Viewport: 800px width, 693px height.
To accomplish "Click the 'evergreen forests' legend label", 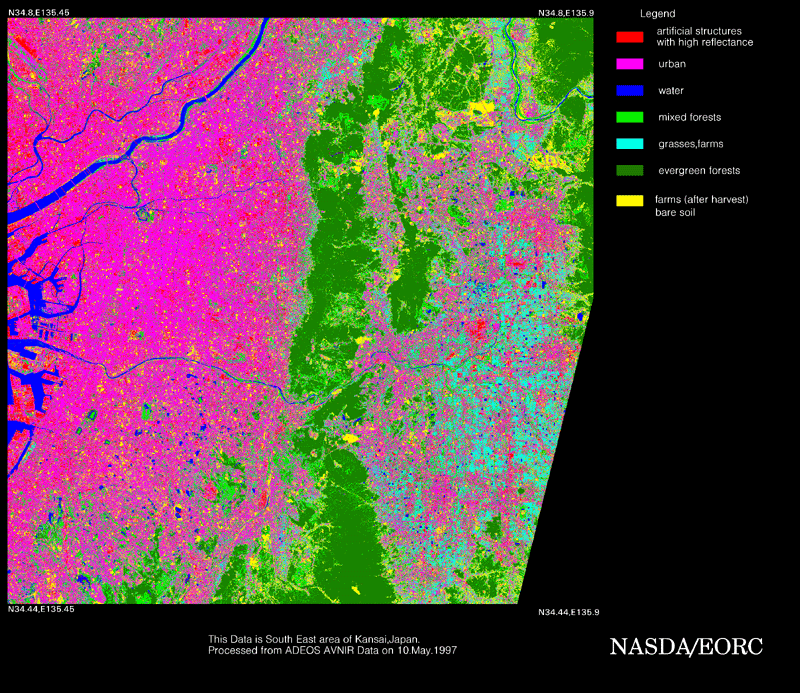I will click(x=699, y=170).
